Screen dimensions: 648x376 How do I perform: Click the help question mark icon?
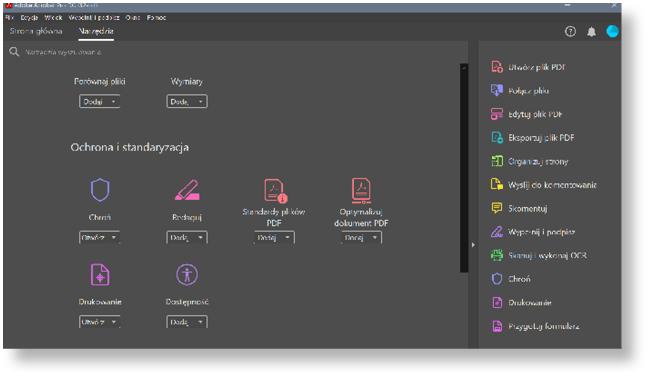[570, 31]
